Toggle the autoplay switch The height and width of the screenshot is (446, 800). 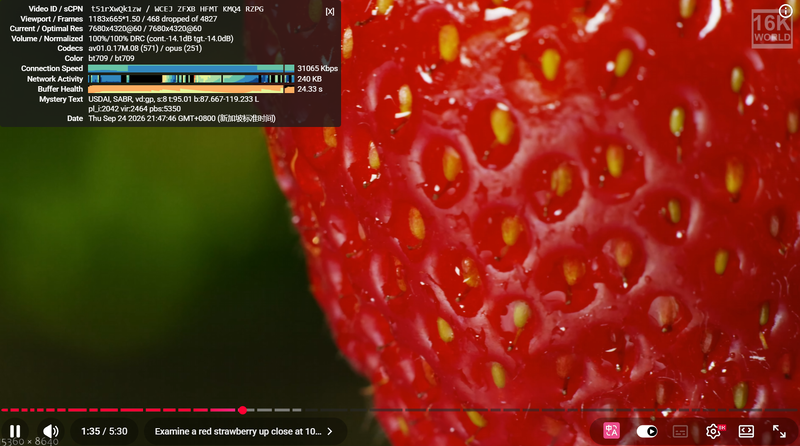(x=646, y=431)
